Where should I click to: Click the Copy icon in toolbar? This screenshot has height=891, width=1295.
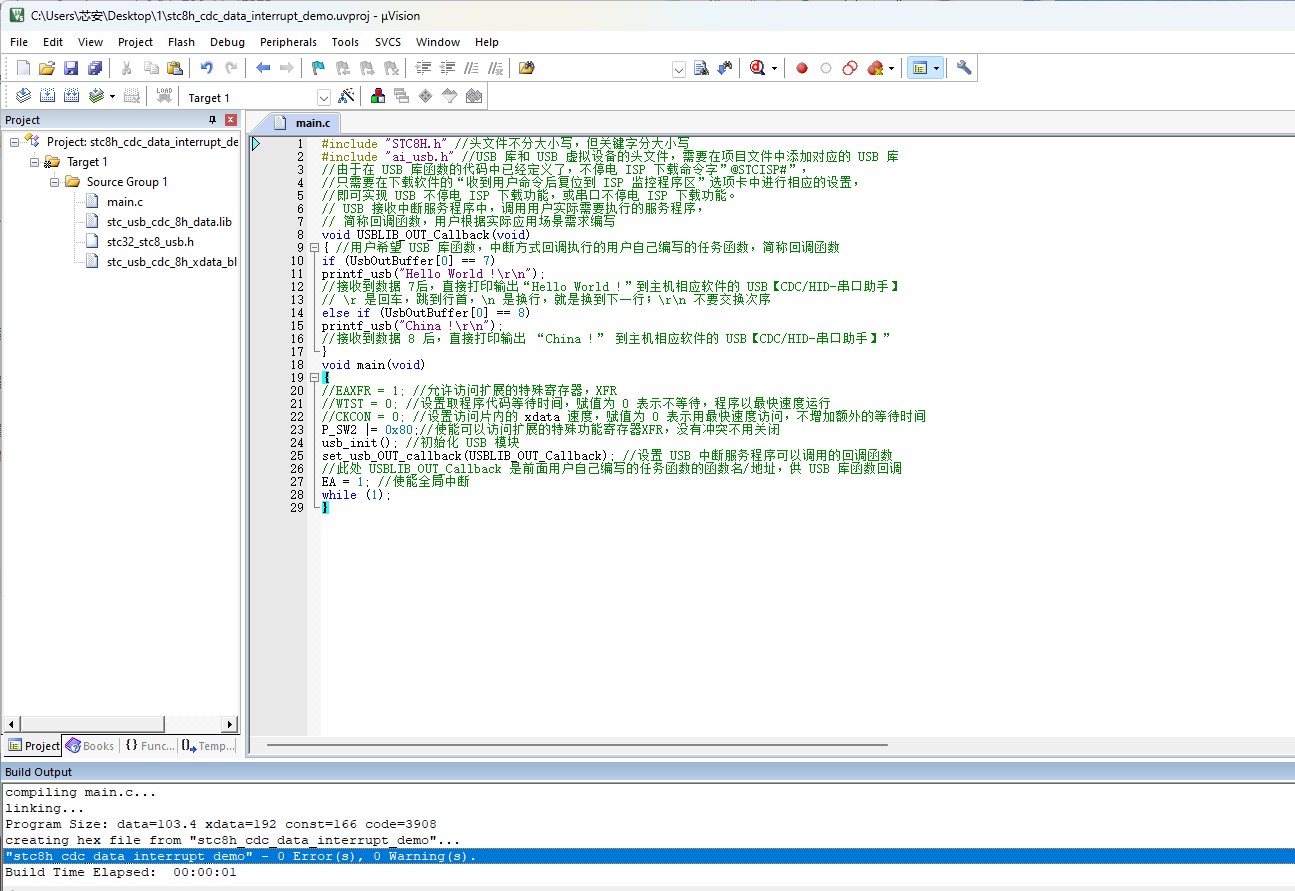coord(151,68)
